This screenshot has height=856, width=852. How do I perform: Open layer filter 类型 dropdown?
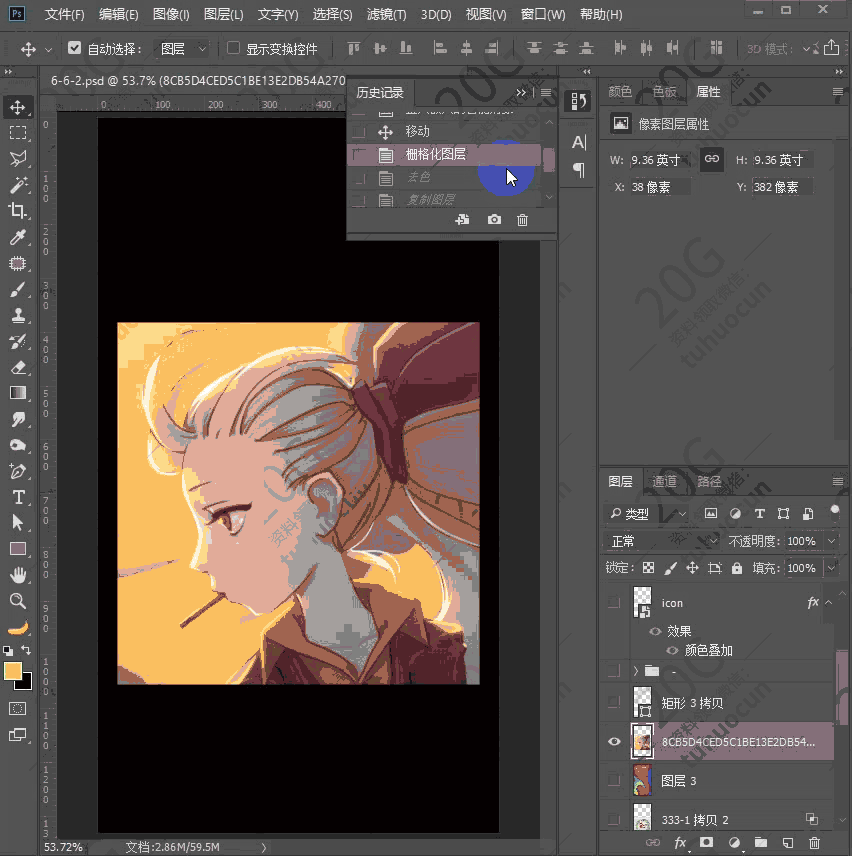(648, 514)
